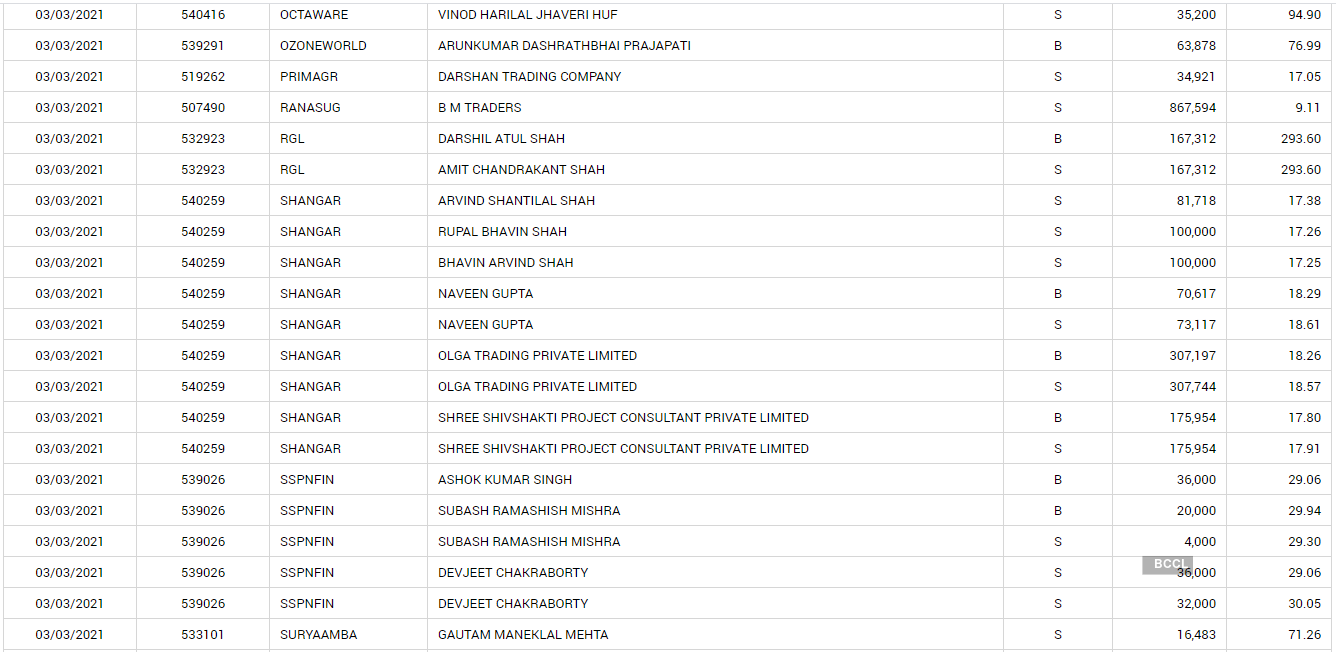The width and height of the screenshot is (1336, 652).
Task: Click the price value 30.05
Action: (1304, 604)
